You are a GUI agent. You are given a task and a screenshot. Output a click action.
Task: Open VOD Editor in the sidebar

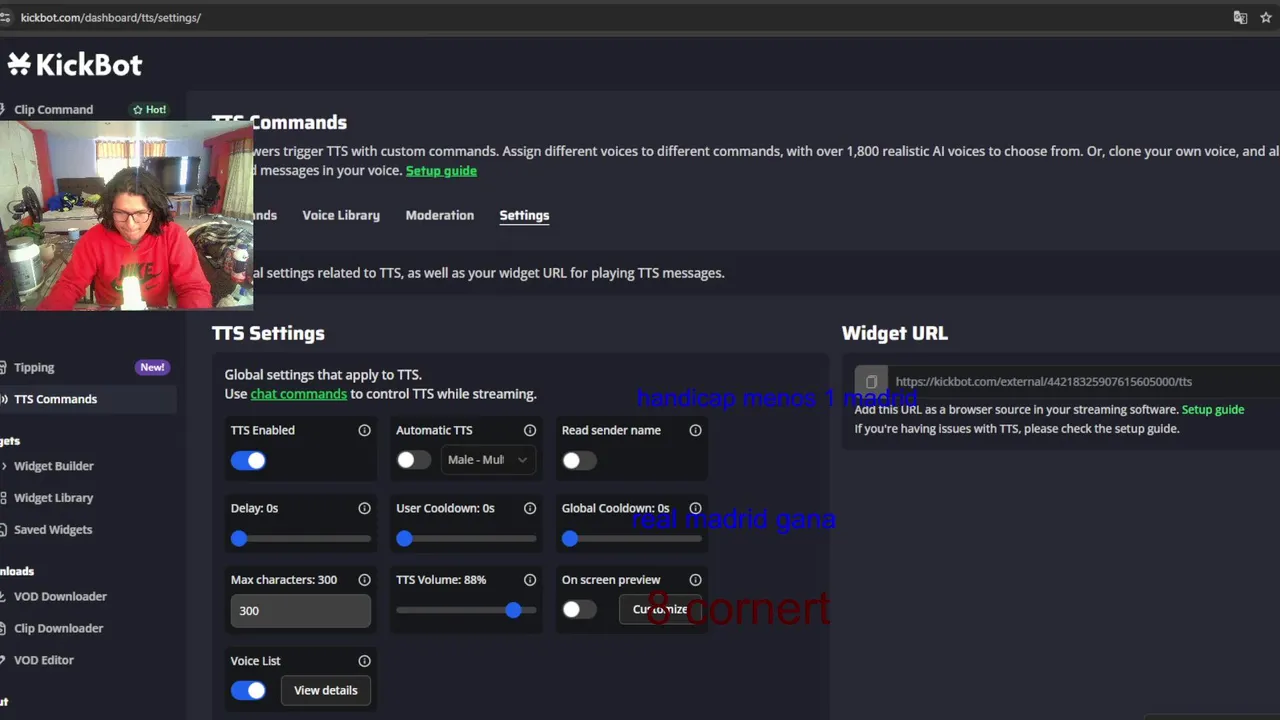(44, 661)
